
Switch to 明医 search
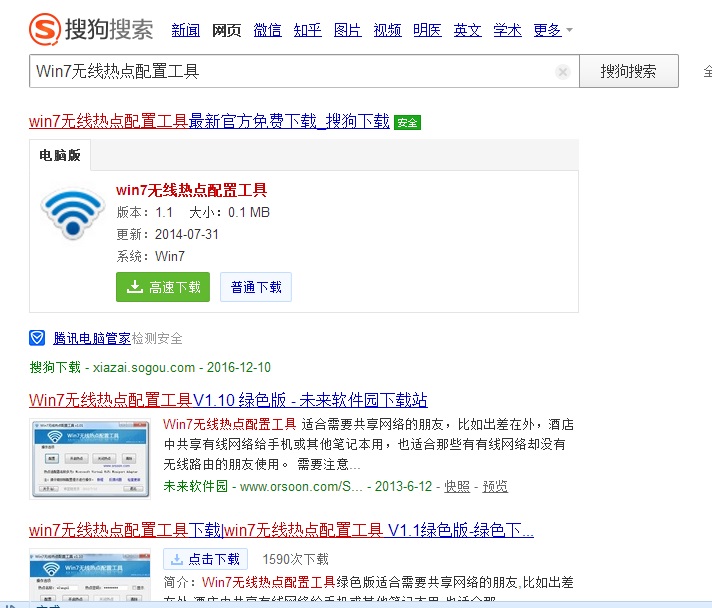click(x=427, y=30)
